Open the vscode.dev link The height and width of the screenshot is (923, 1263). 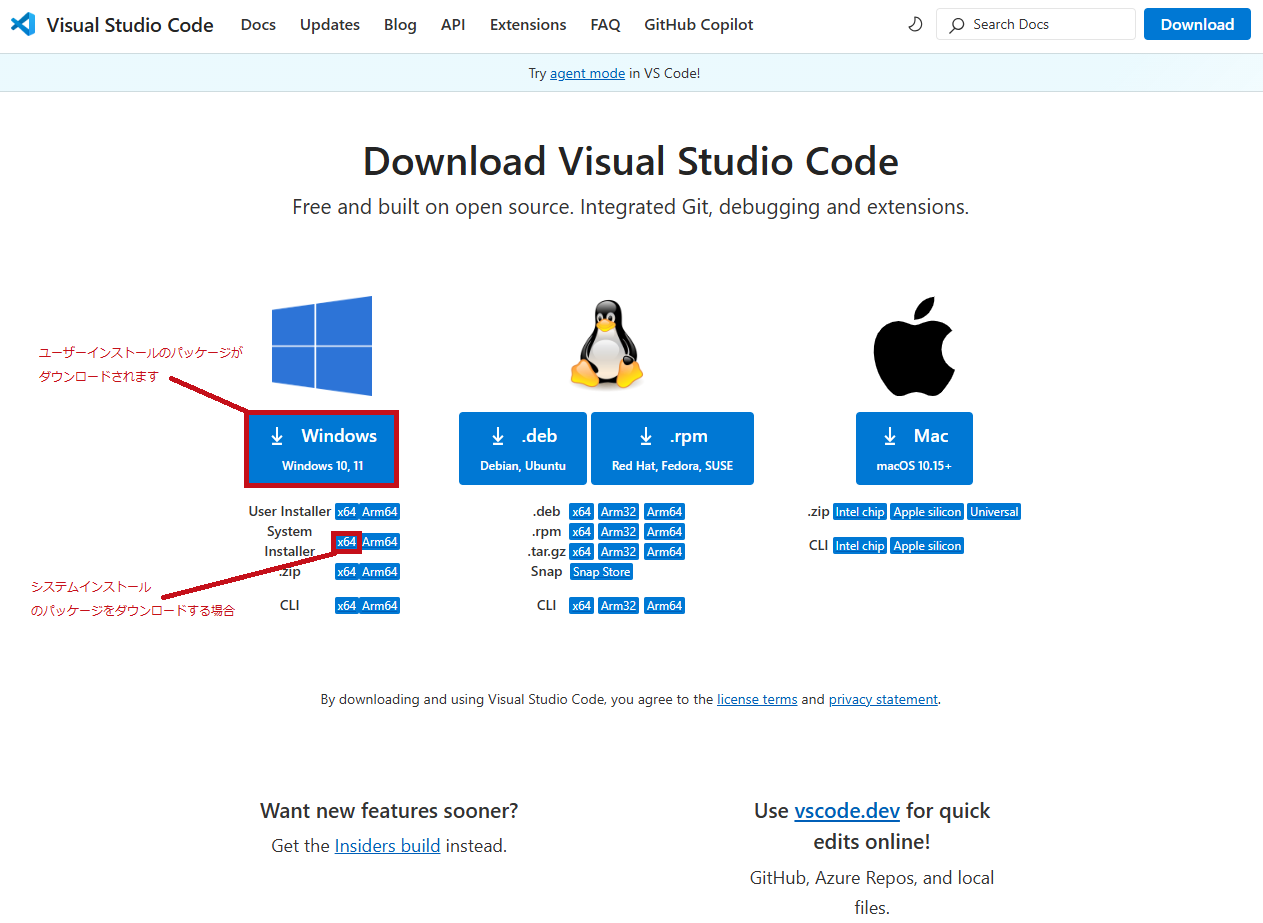click(847, 811)
